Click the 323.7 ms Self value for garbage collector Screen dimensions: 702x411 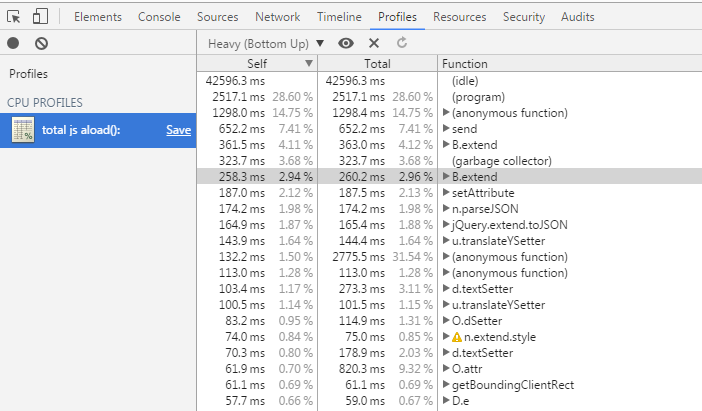[242, 161]
